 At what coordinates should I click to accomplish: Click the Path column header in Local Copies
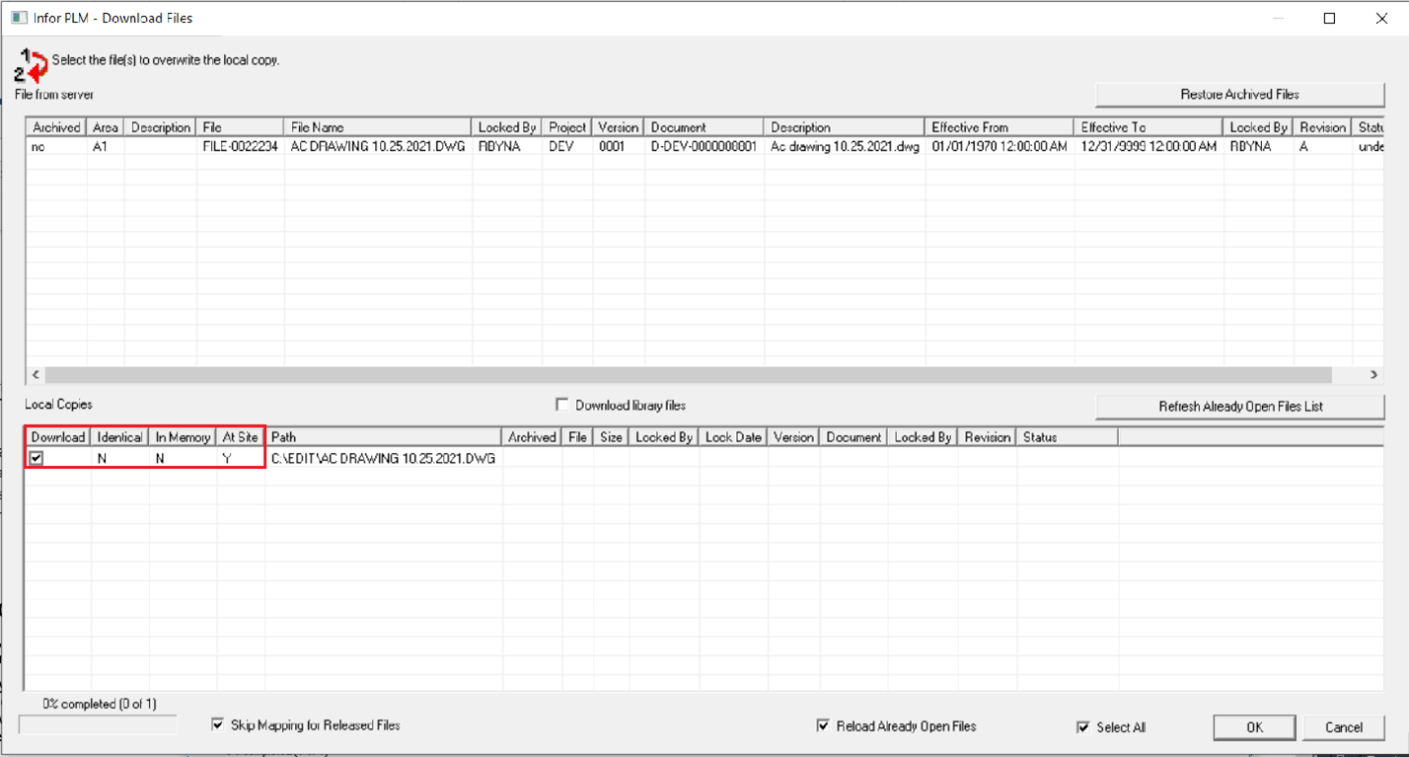pos(383,437)
